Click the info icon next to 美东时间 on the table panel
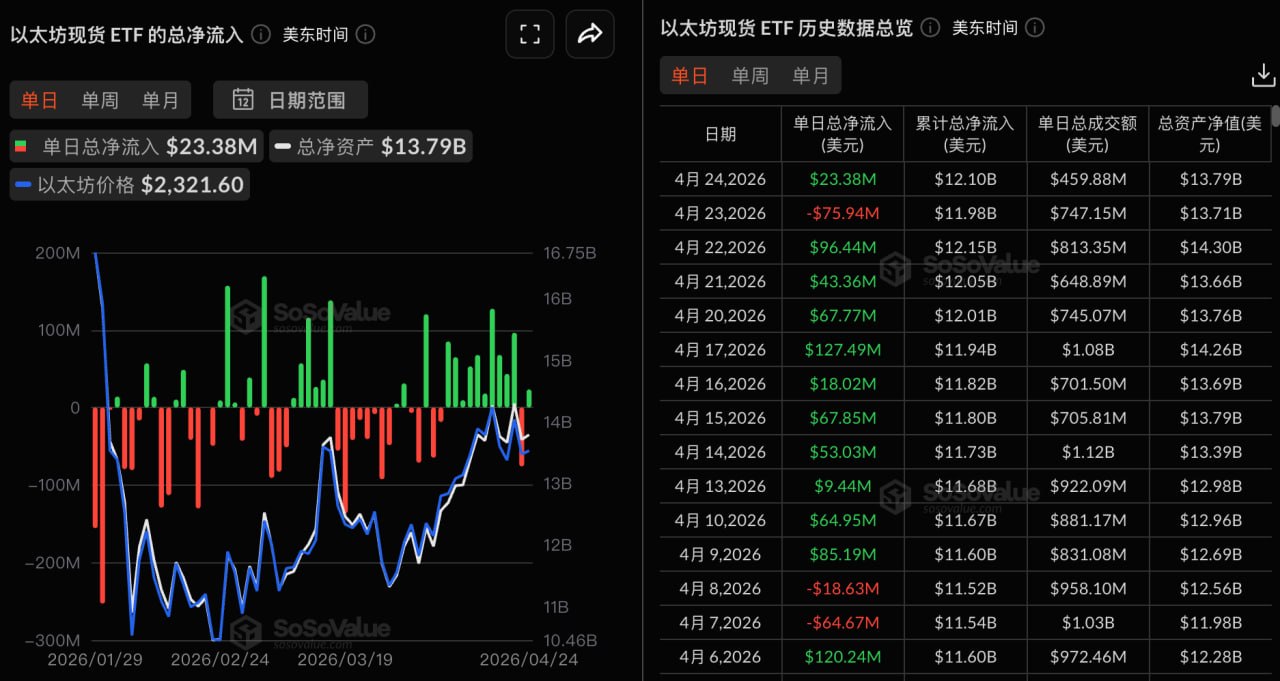 tap(1035, 28)
